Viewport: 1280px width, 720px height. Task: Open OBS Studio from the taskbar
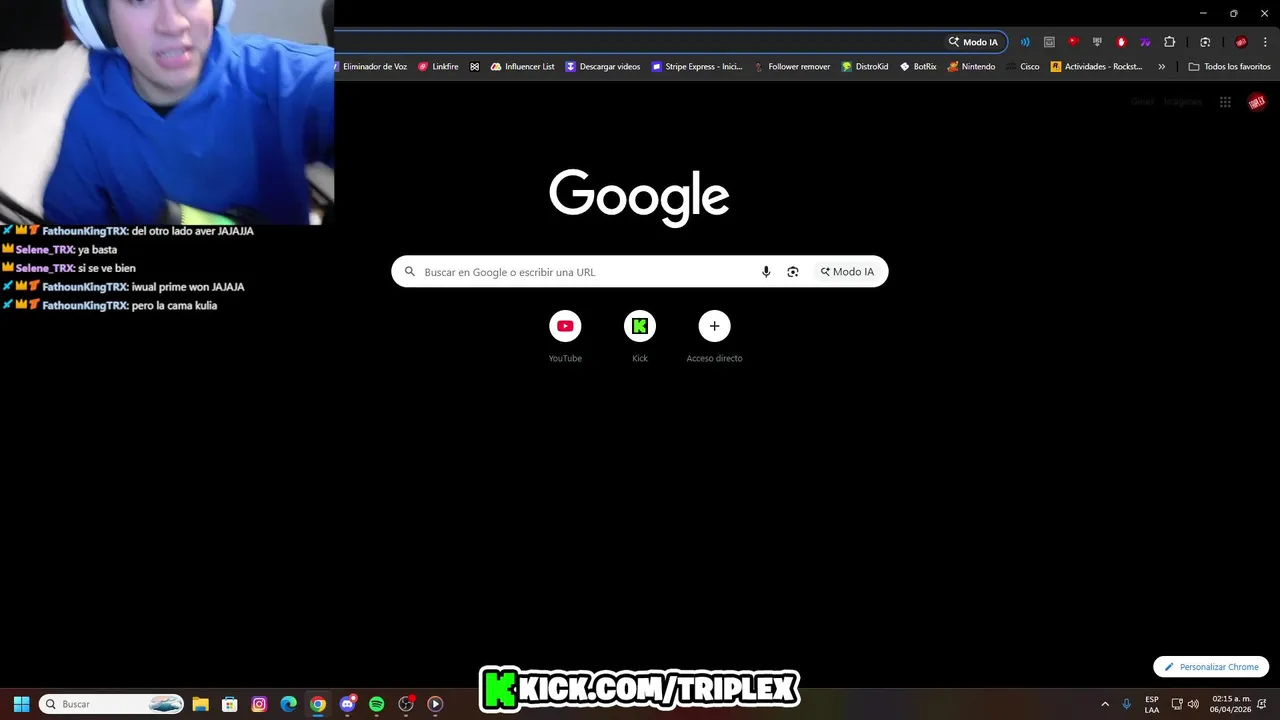[406, 704]
